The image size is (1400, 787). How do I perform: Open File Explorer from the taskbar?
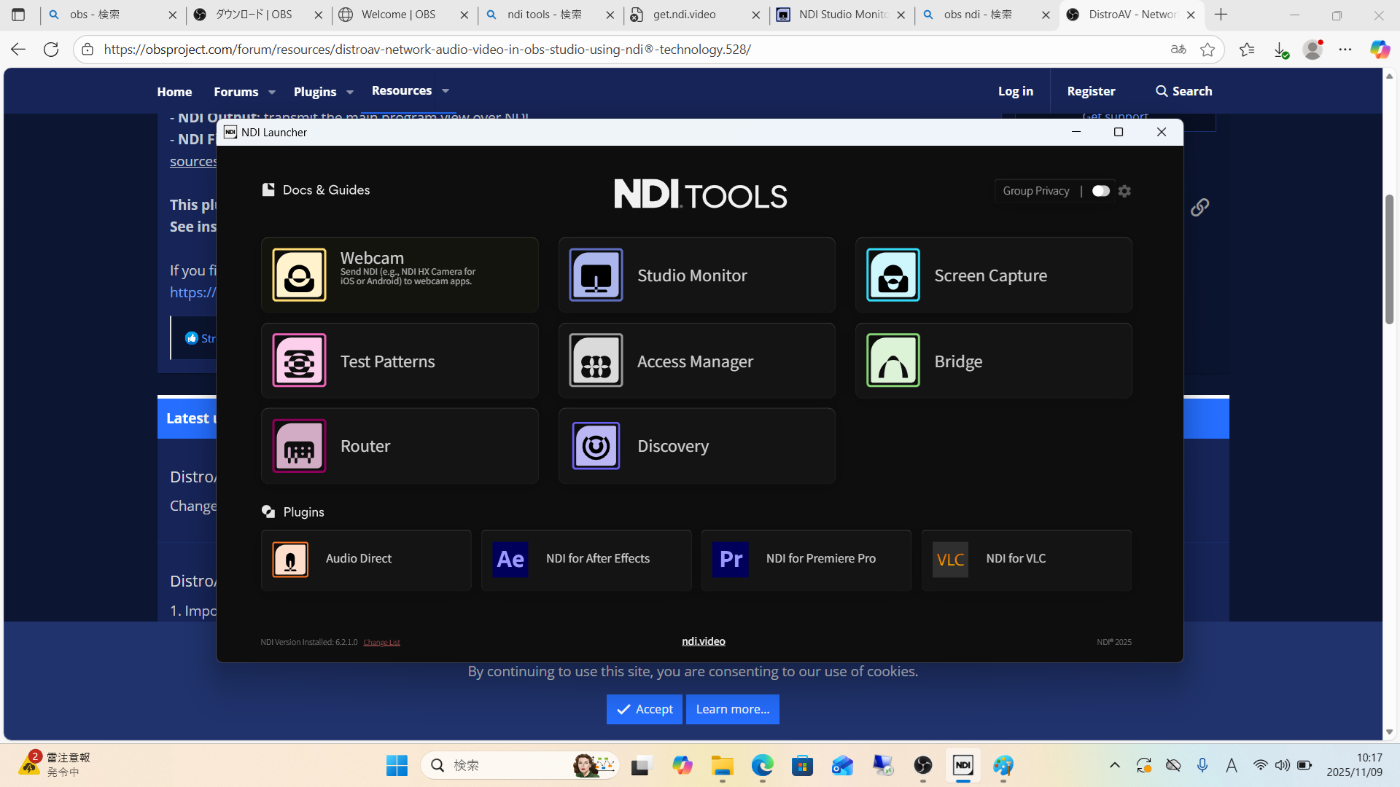pos(722,766)
